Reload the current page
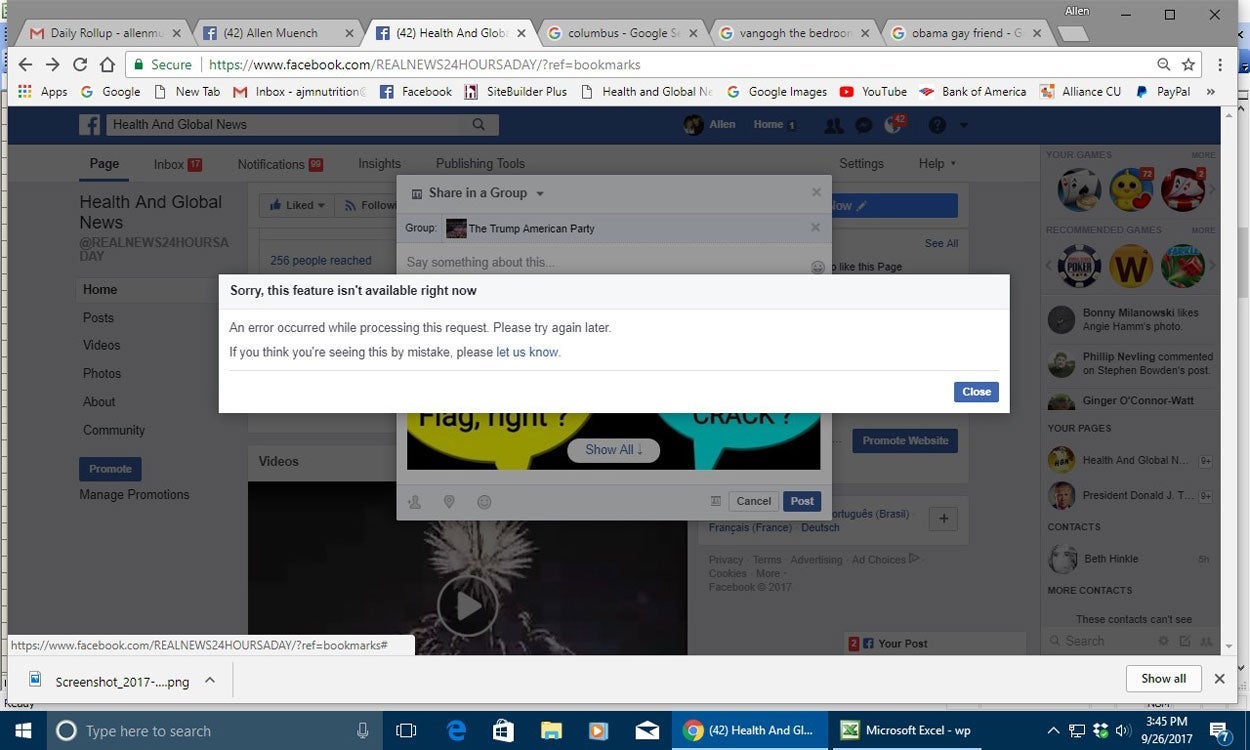This screenshot has height=750, width=1250. tap(80, 65)
